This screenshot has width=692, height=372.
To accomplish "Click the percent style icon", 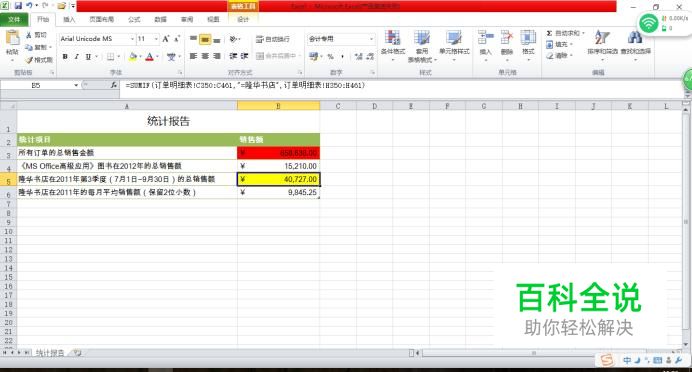I will point(330,56).
